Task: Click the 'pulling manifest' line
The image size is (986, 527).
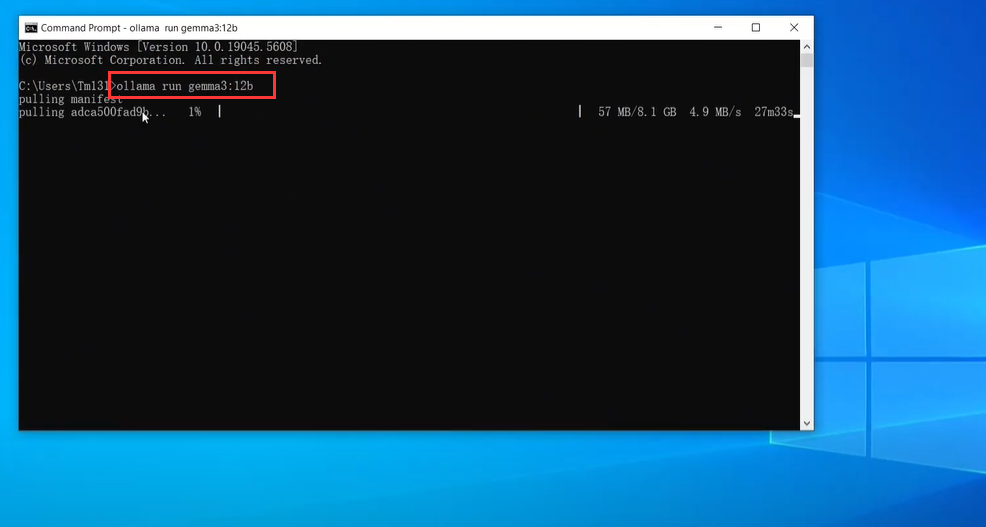Action: (70, 99)
